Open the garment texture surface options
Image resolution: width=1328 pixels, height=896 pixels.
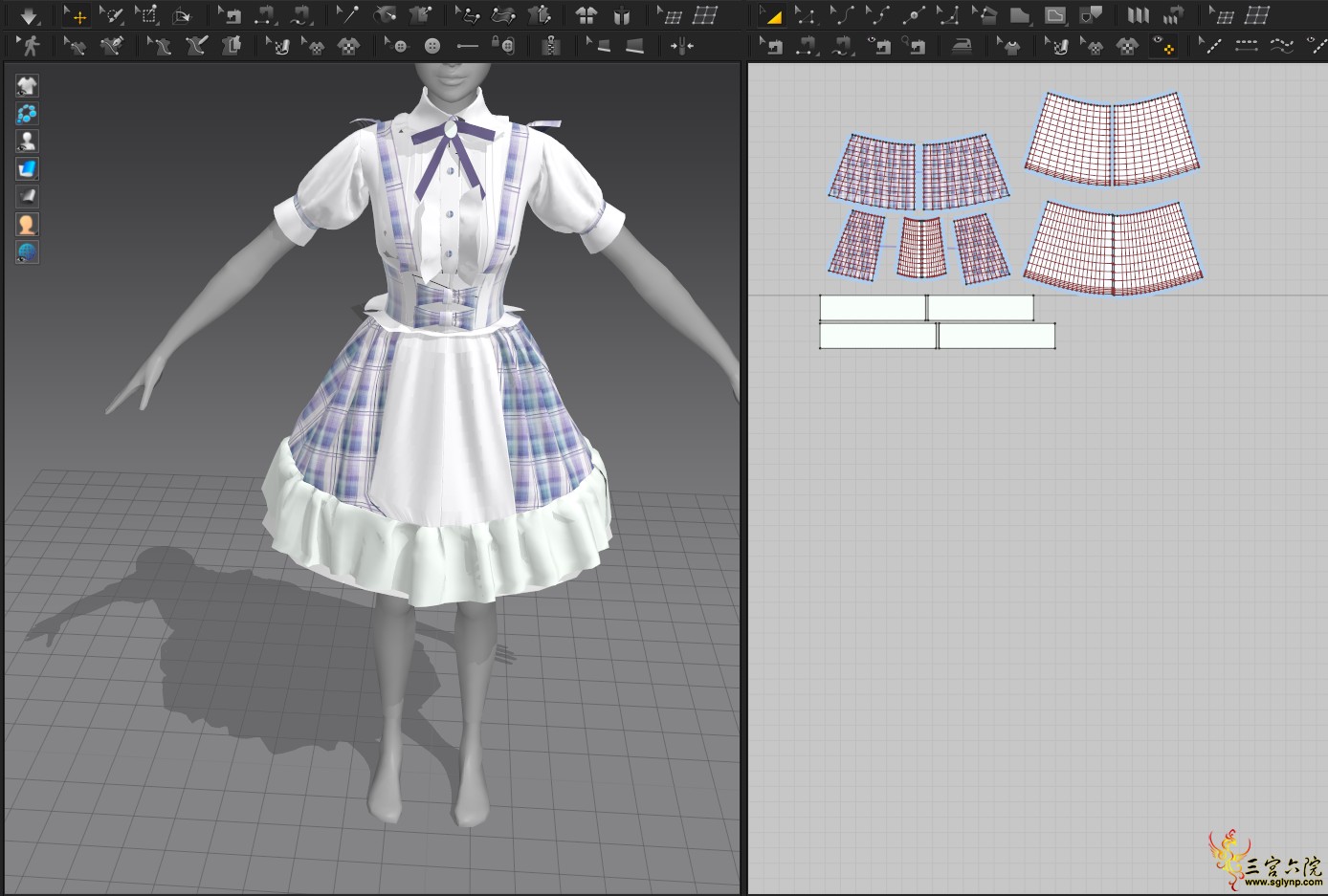(x=27, y=169)
